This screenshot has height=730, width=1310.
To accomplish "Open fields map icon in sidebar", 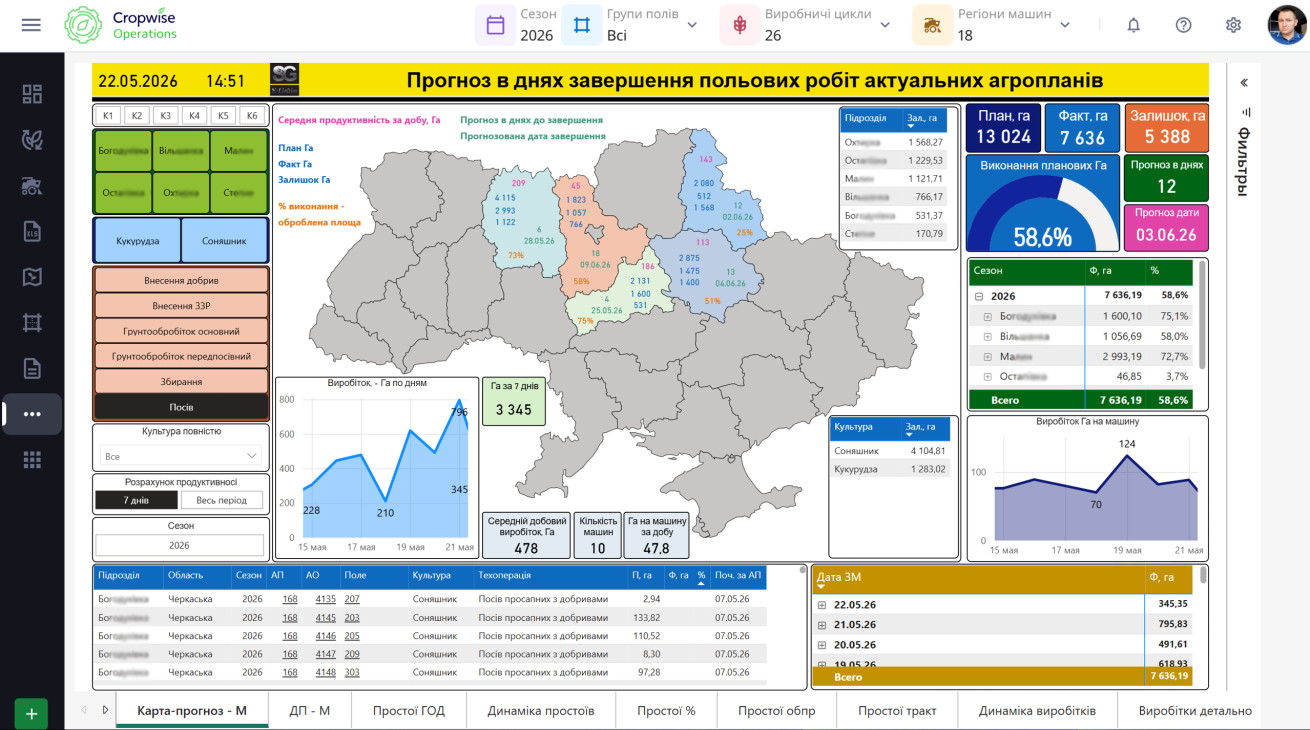I will [32, 277].
